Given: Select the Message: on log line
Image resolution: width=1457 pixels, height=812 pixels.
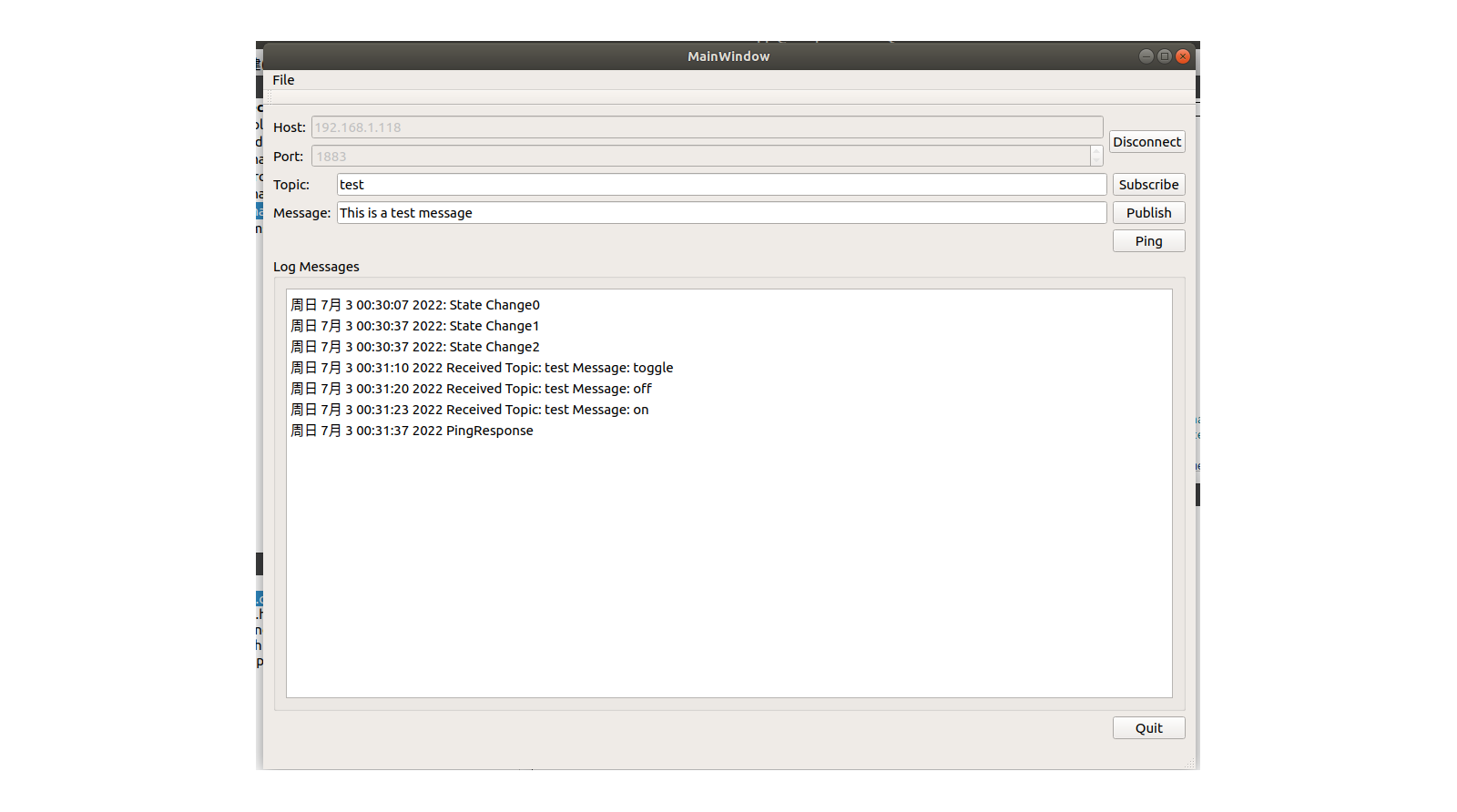Looking at the screenshot, I should [x=470, y=410].
